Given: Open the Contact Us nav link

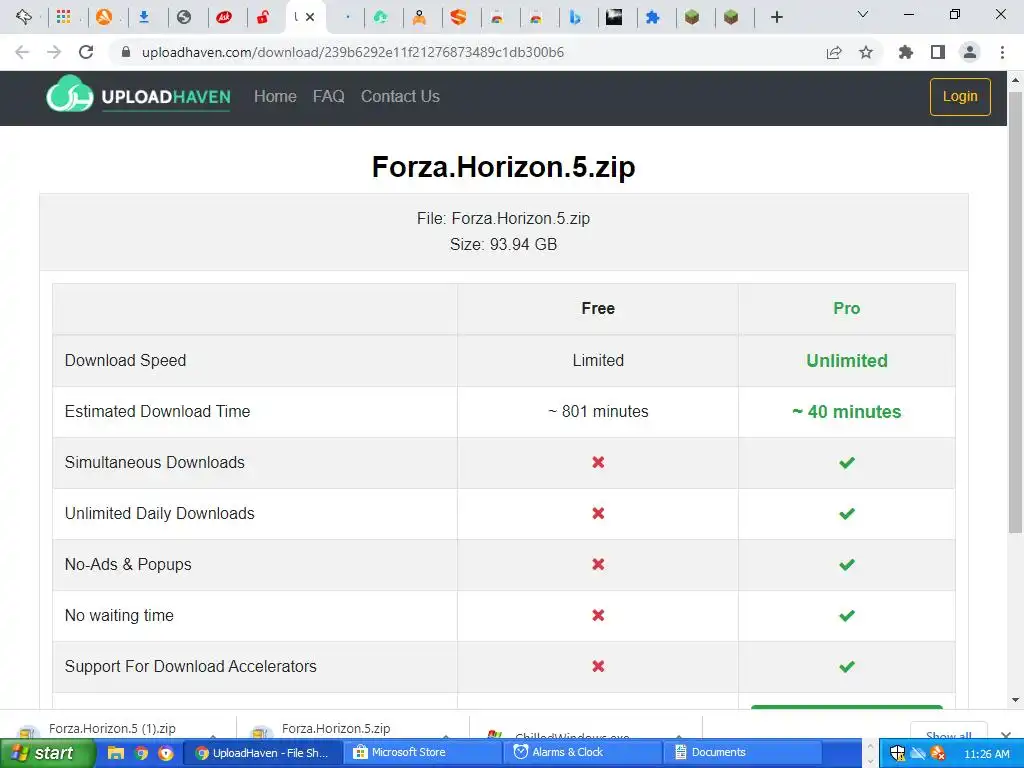Looking at the screenshot, I should [400, 96].
